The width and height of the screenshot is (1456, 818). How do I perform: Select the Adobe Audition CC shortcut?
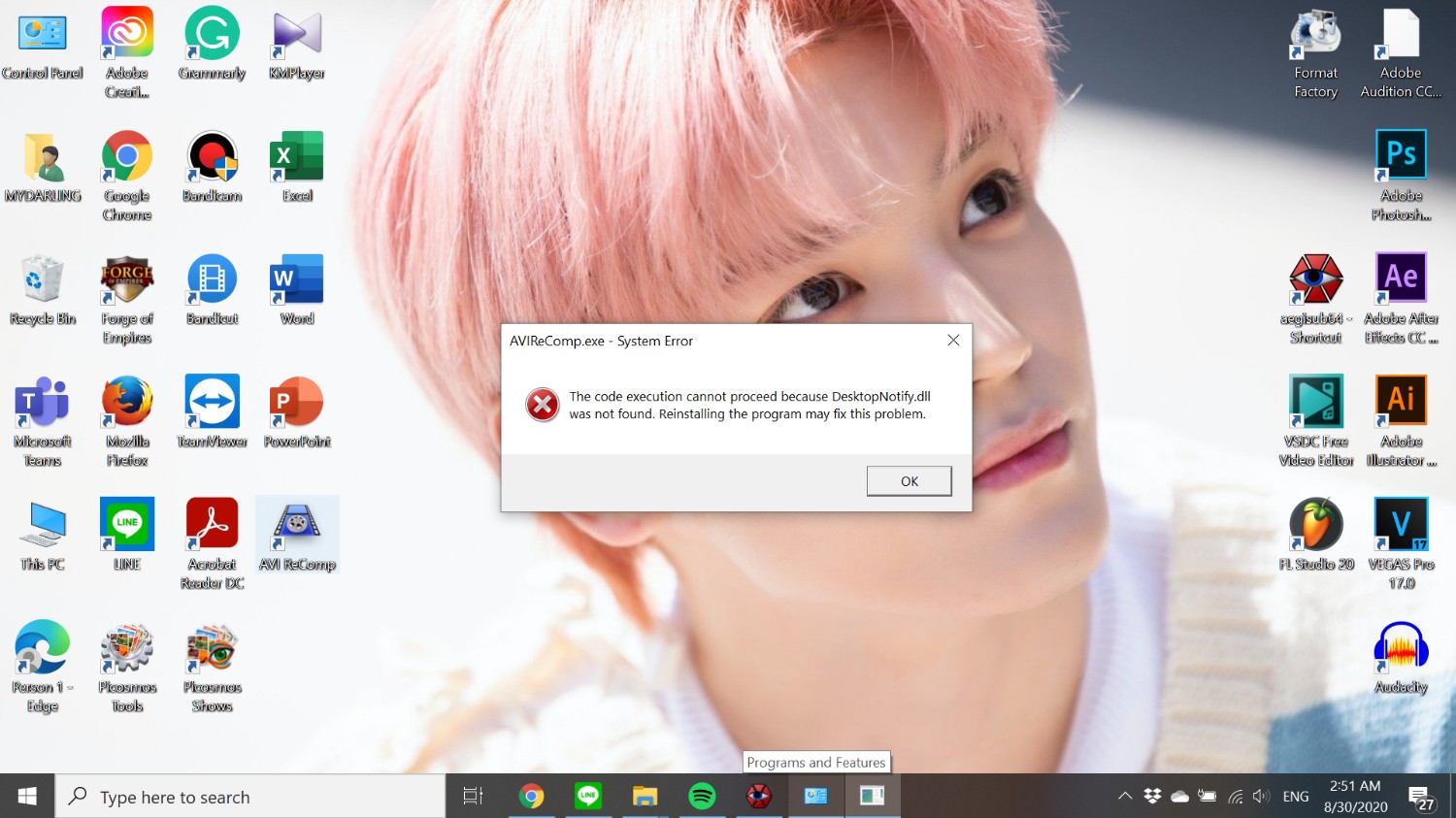tap(1401, 53)
